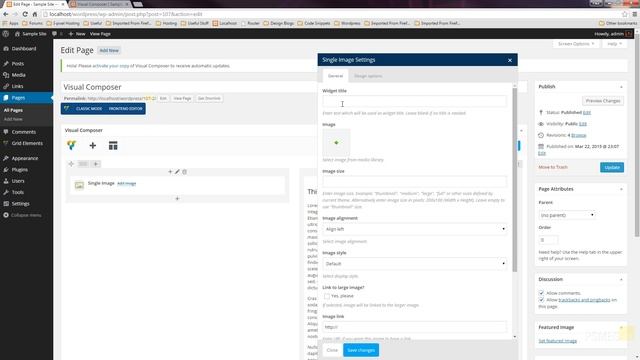Open the WordPress logo menu in admin bar

point(6,34)
